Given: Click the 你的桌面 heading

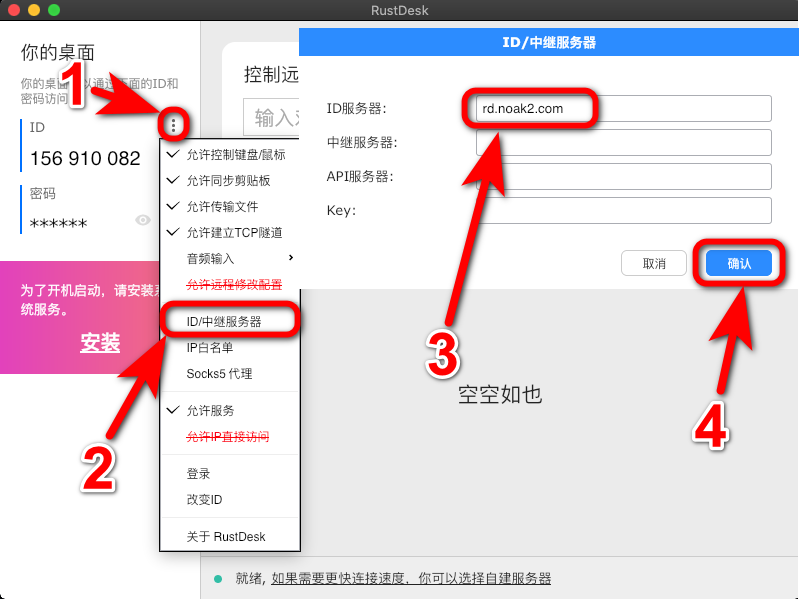Looking at the screenshot, I should (58, 52).
